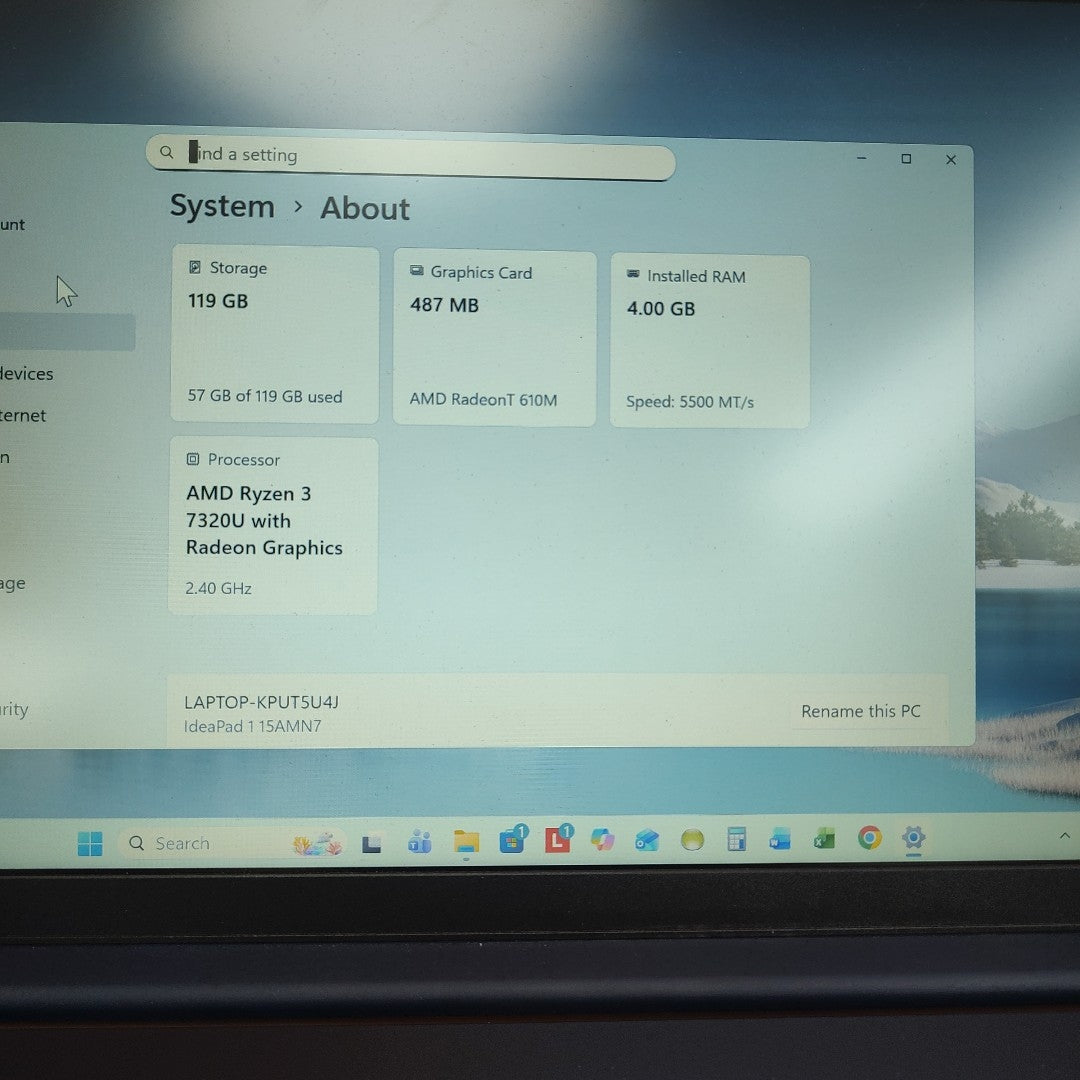The width and height of the screenshot is (1080, 1080).
Task: Click the magnifier icon in Find a setting
Action: click(x=167, y=152)
